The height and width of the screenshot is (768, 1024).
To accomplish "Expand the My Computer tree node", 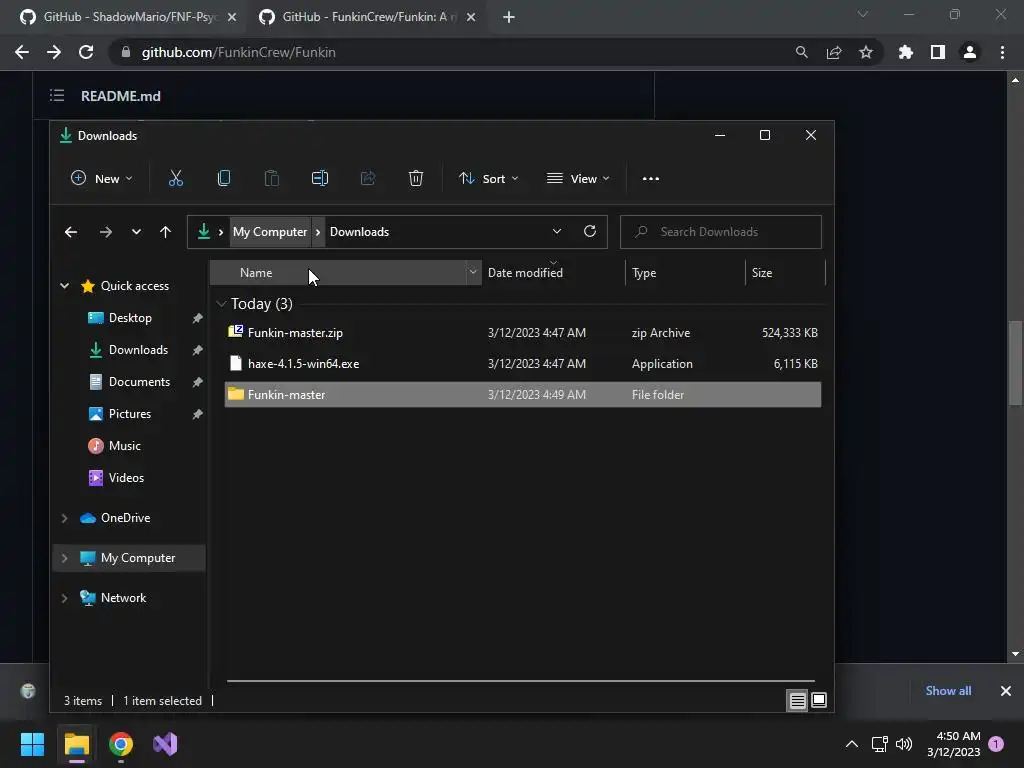I will (65, 558).
